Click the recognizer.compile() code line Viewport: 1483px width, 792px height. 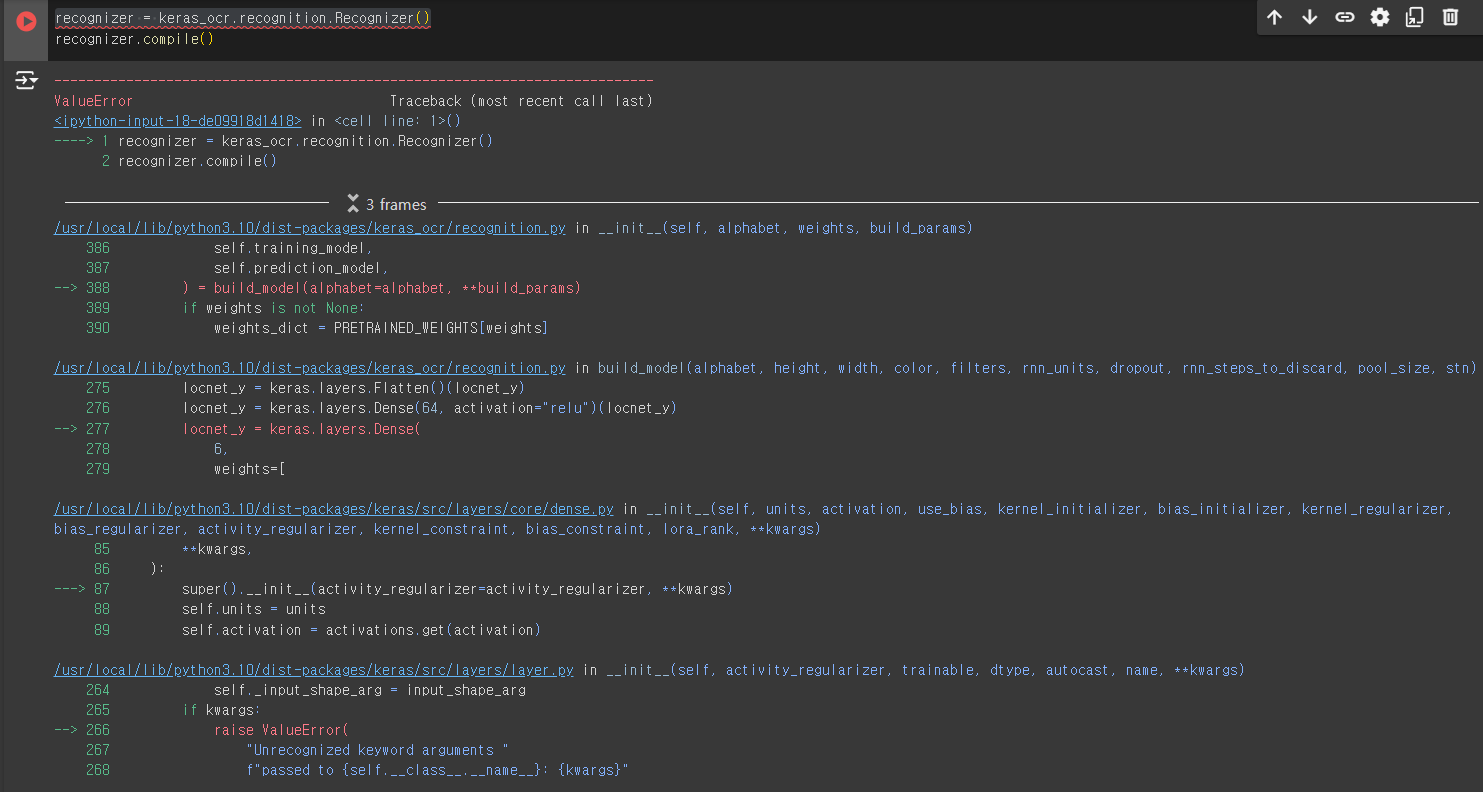135,39
